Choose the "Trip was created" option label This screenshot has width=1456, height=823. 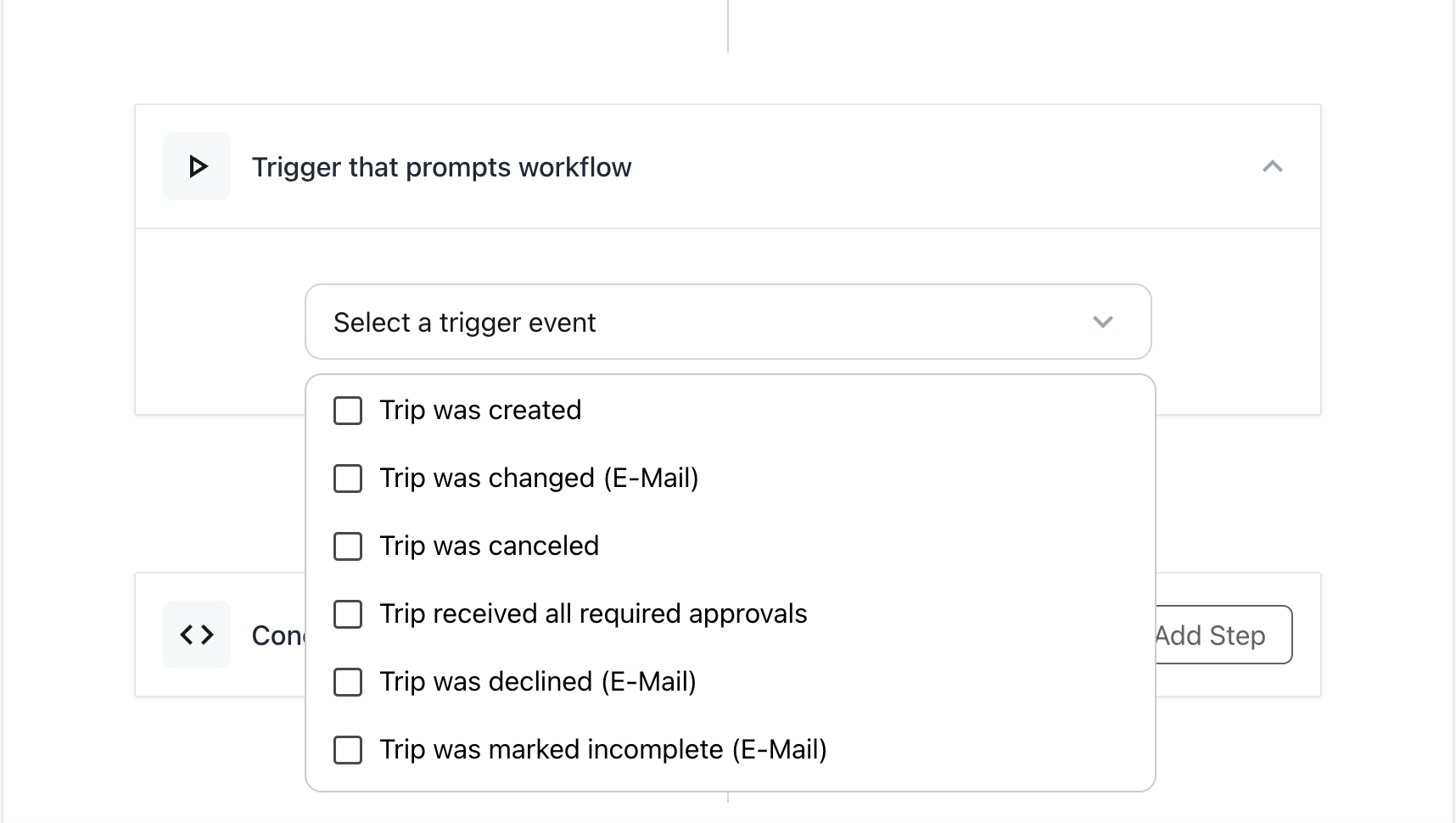(480, 411)
